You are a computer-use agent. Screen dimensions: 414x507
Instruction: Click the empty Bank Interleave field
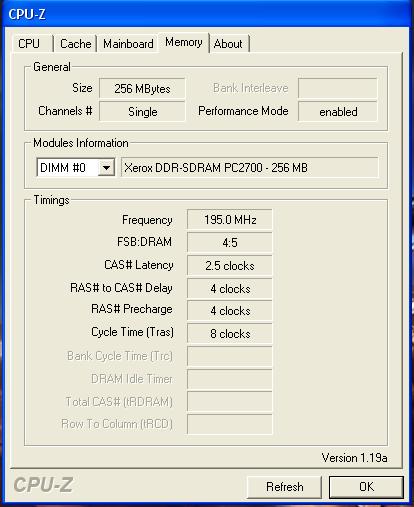click(338, 88)
